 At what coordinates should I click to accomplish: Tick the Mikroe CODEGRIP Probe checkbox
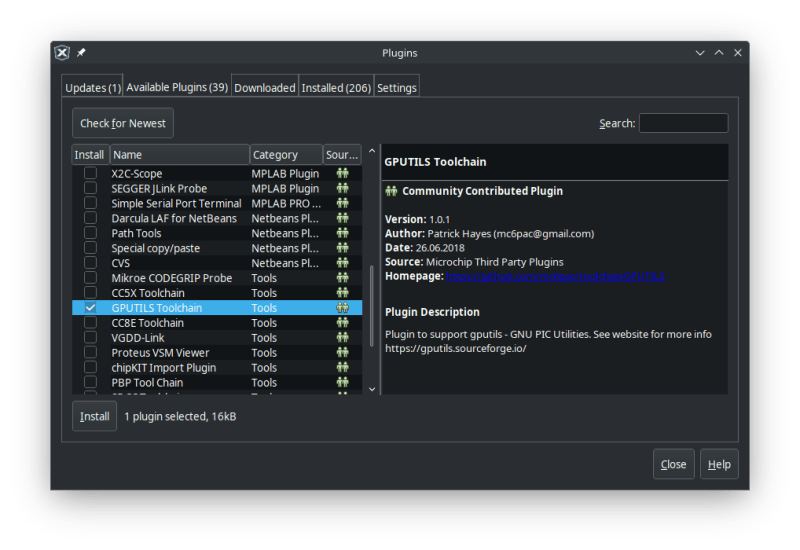[90, 278]
